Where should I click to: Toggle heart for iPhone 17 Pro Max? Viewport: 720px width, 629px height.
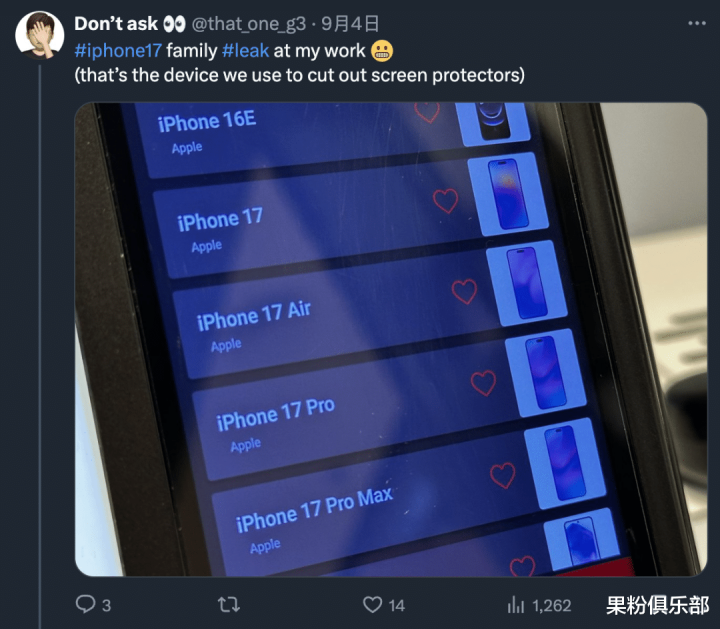503,475
